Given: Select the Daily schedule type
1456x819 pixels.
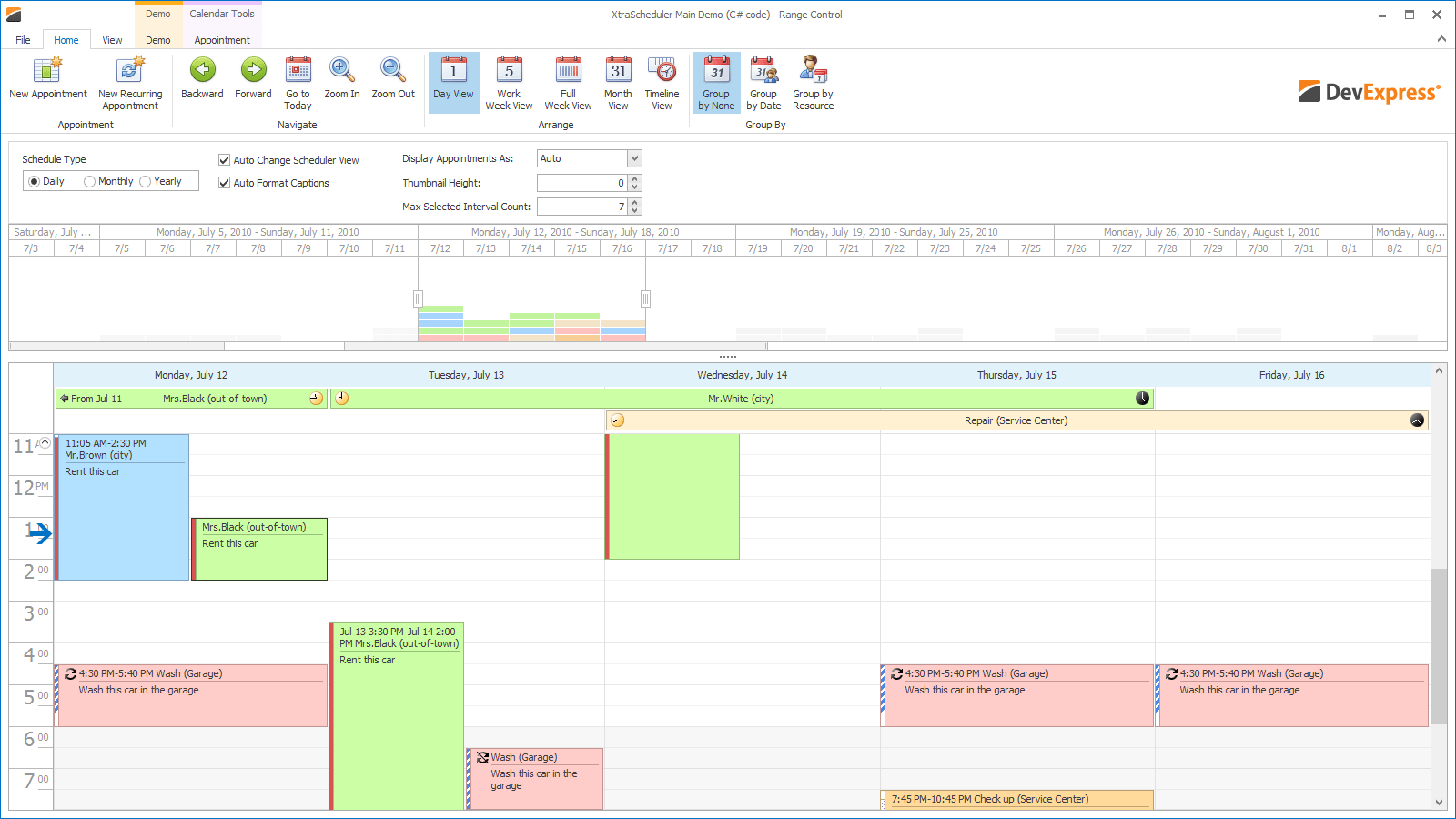Looking at the screenshot, I should tap(46, 181).
